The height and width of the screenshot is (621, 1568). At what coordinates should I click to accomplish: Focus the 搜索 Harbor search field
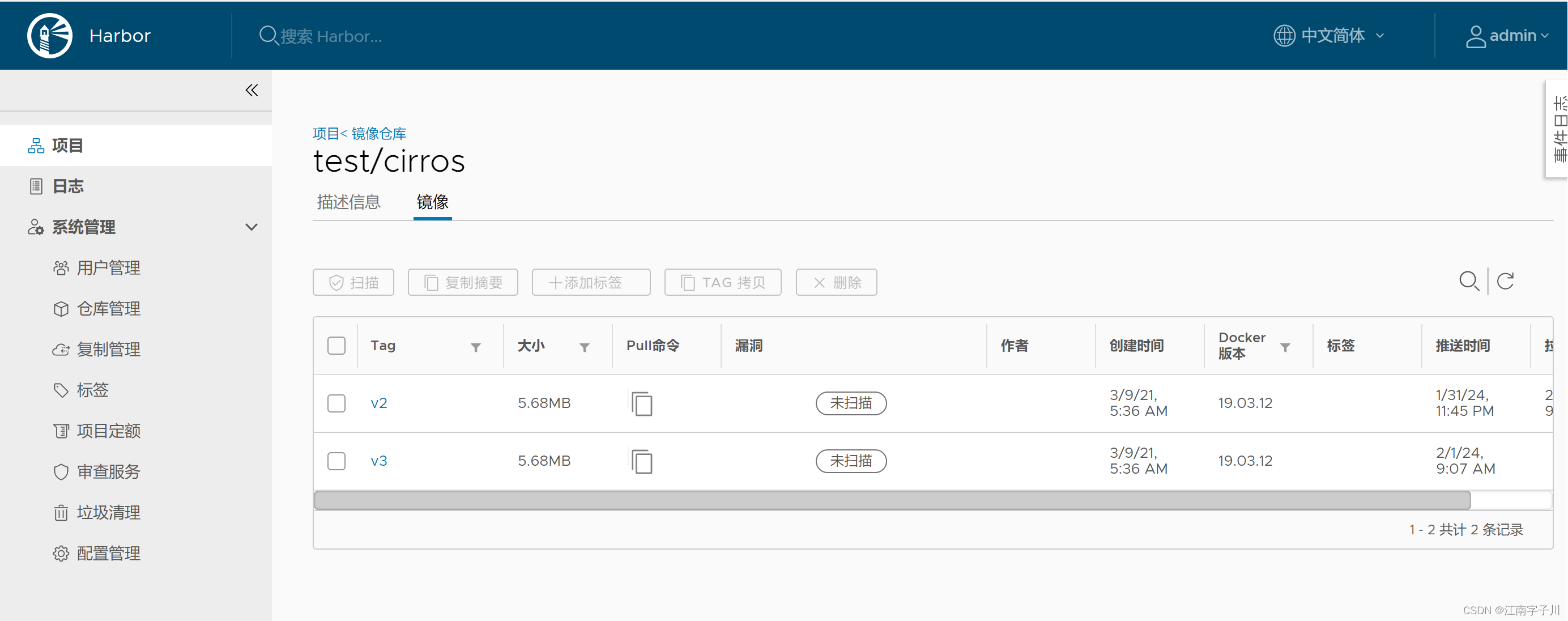click(x=331, y=36)
